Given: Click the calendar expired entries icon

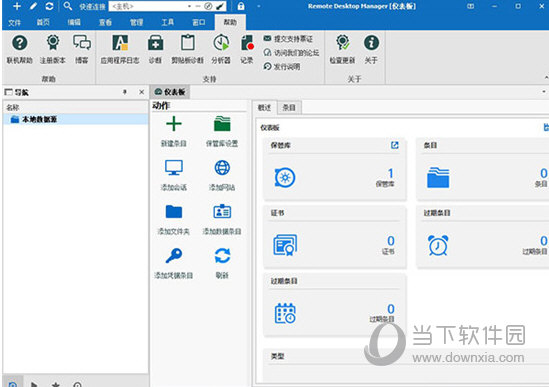Looking at the screenshot, I should click(285, 313).
